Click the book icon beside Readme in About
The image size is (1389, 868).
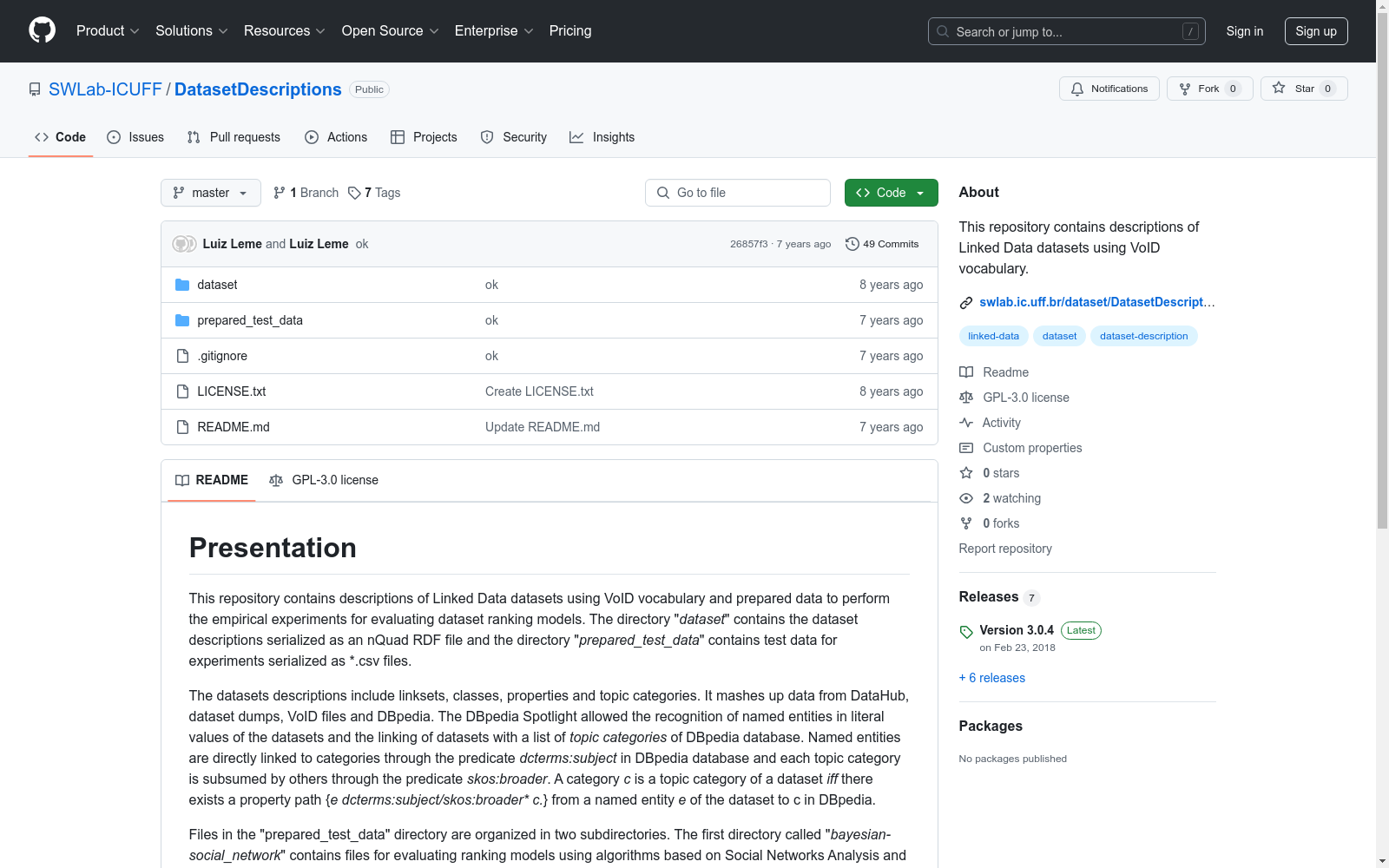coord(966,372)
